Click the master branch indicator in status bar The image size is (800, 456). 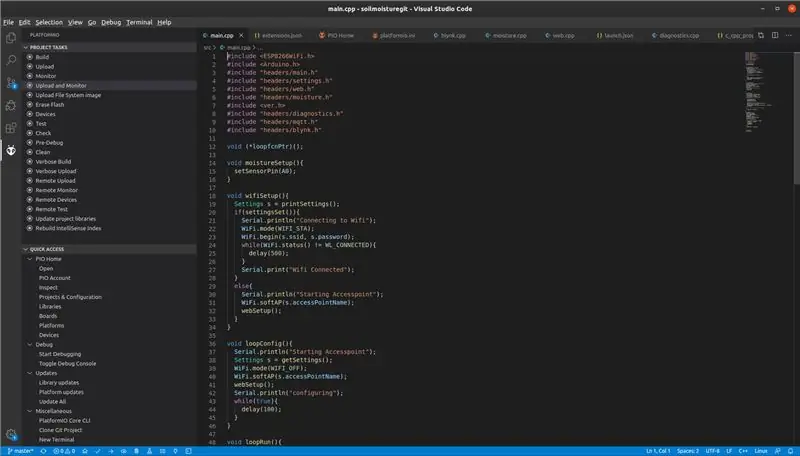tap(20, 451)
